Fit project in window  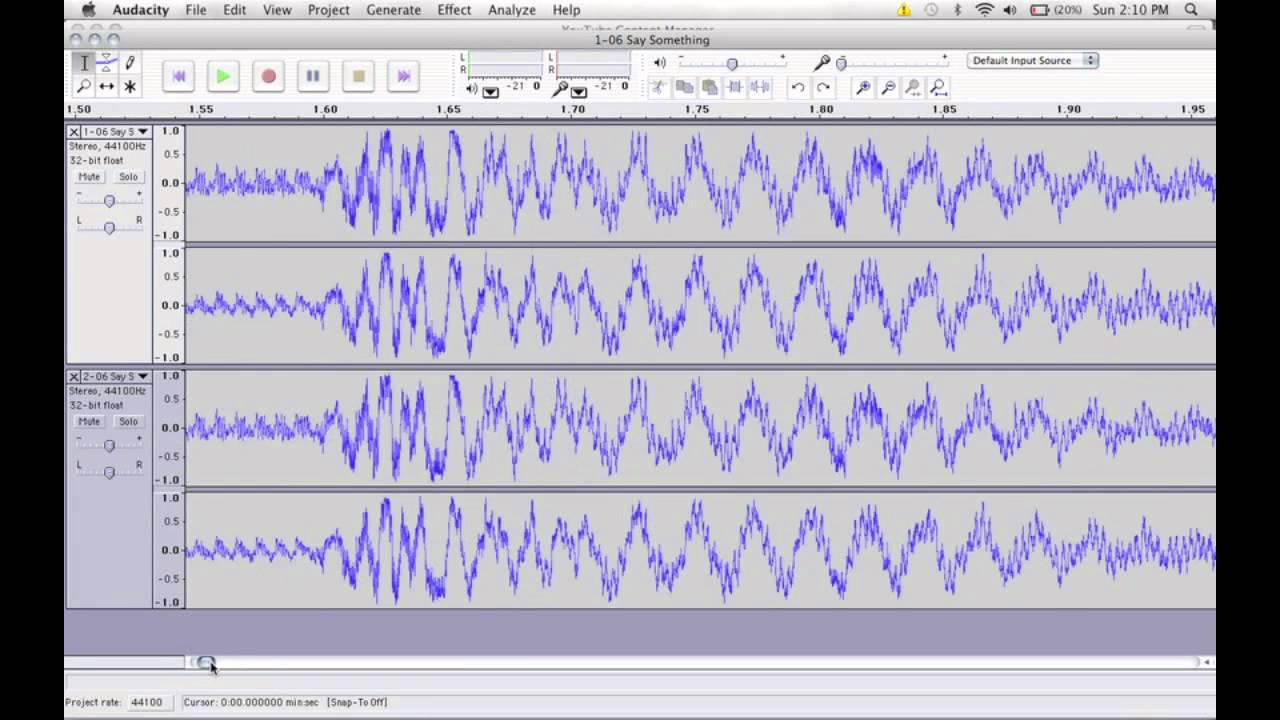click(938, 87)
